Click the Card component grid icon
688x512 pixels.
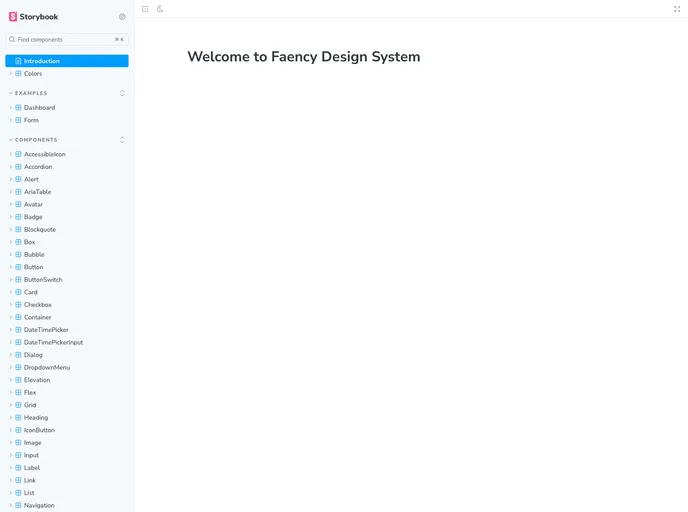pos(18,292)
